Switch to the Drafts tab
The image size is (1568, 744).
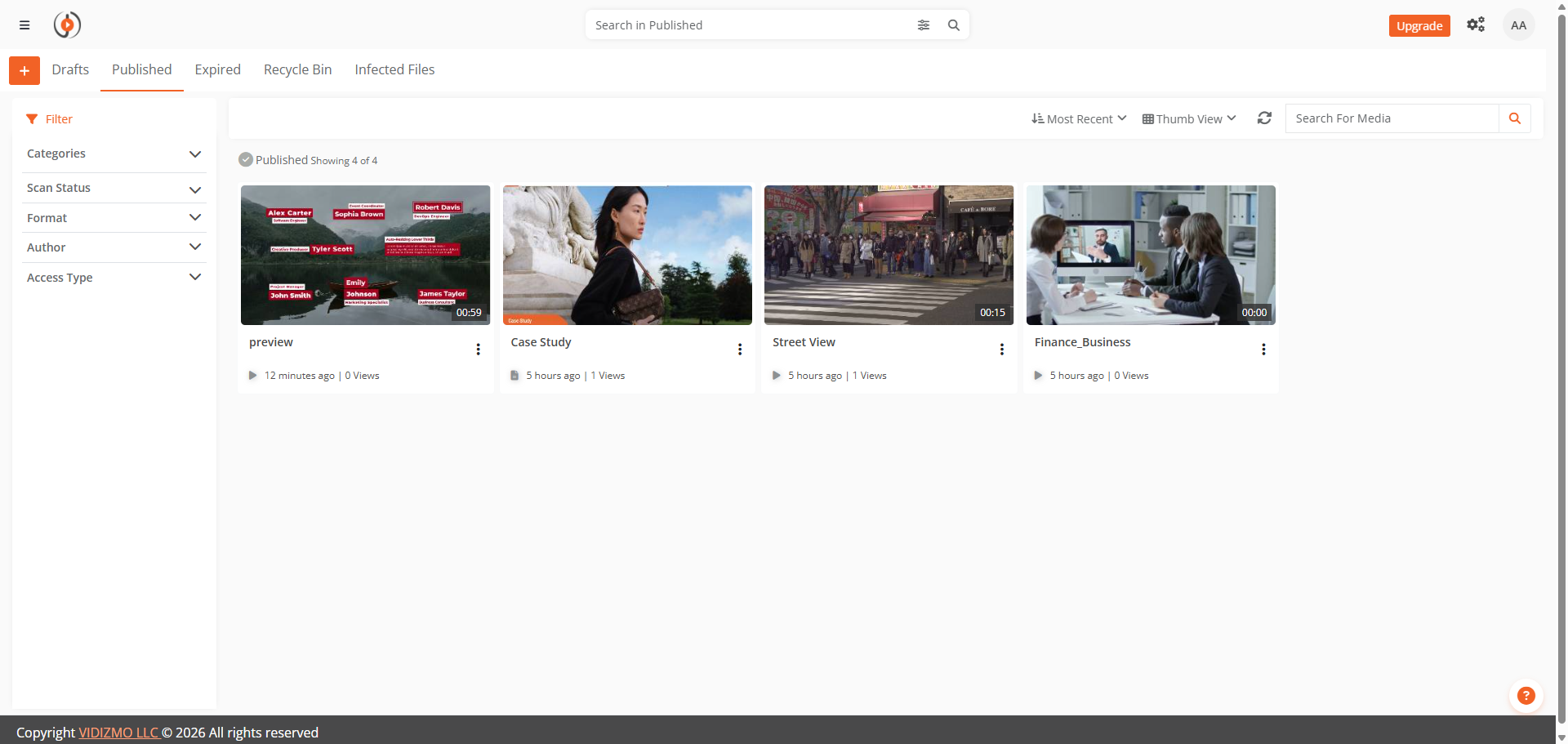pyautogui.click(x=70, y=70)
